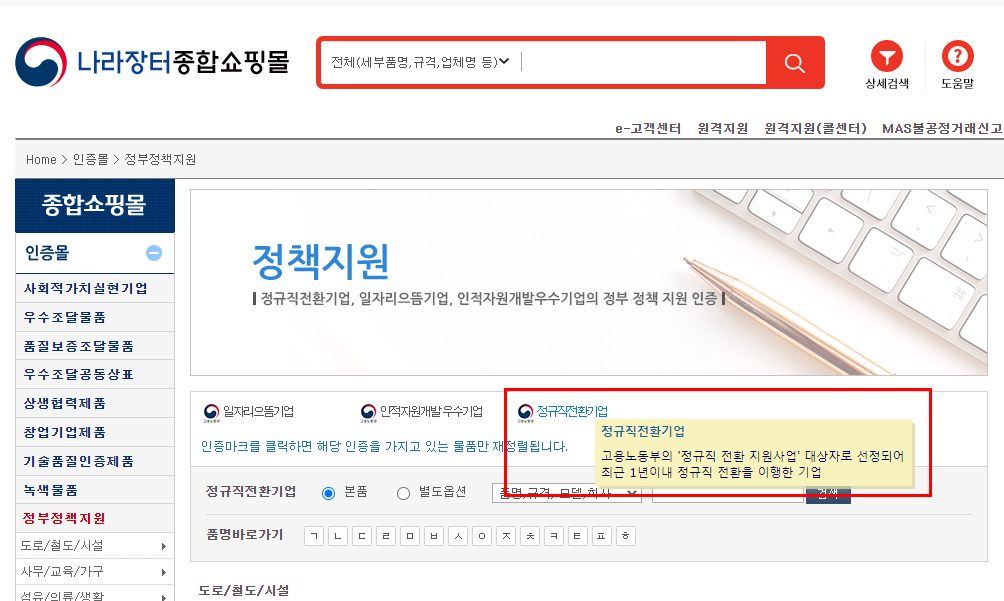Click the header search text field
The image size is (1004, 601).
[x=643, y=62]
